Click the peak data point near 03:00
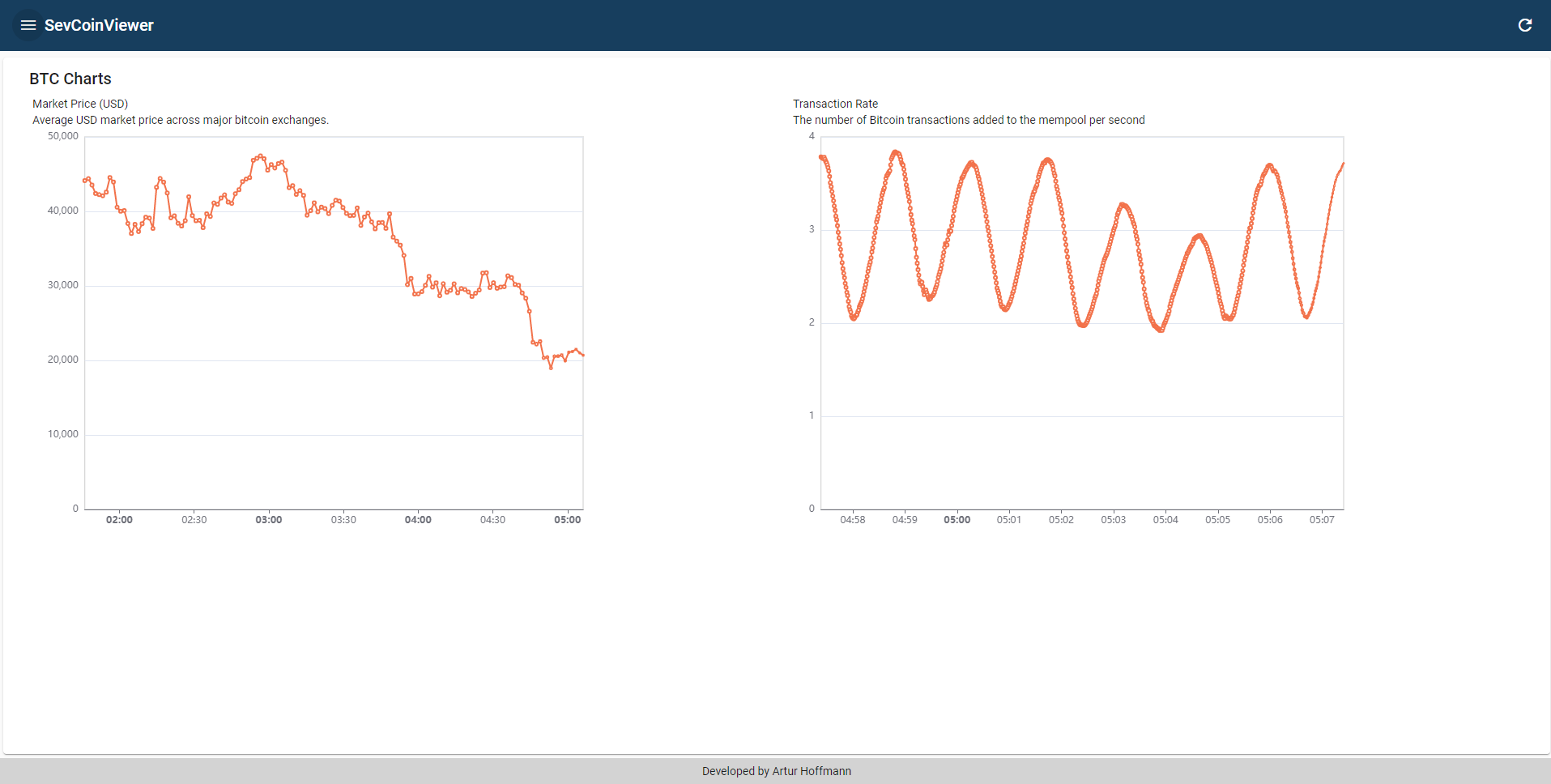 (259, 156)
